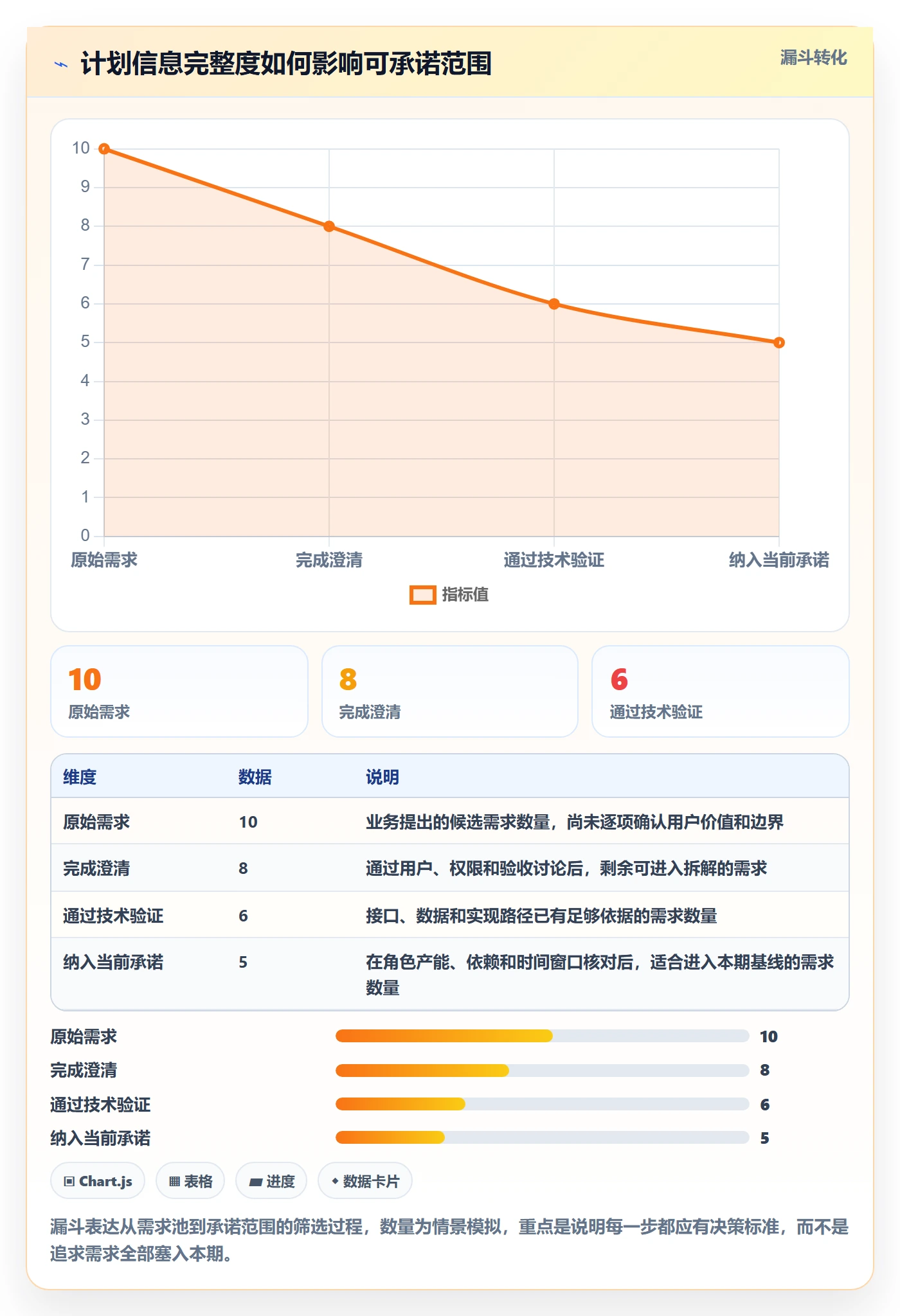The width and height of the screenshot is (900, 1316).
Task: Click the 表格 tag chip
Action: click(x=190, y=1181)
